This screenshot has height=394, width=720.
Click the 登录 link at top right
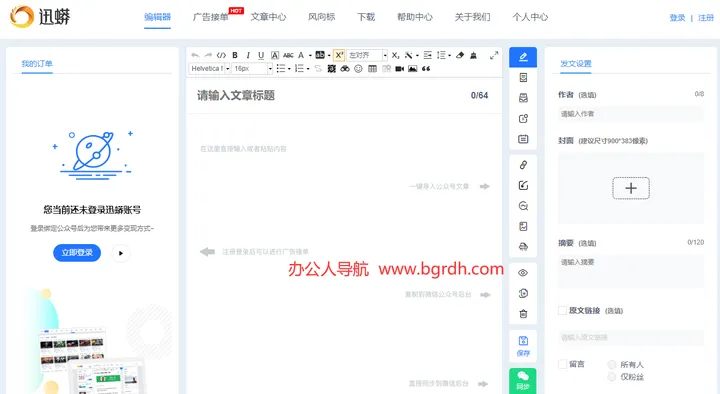pyautogui.click(x=677, y=18)
